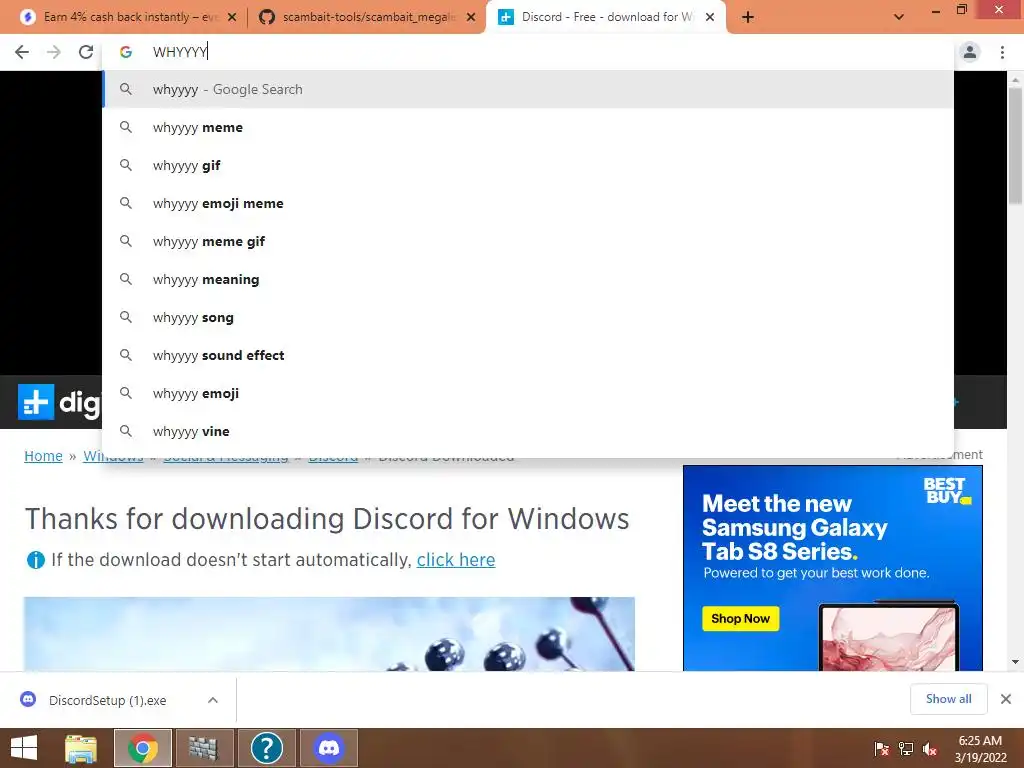Image resolution: width=1024 pixels, height=768 pixels.
Task: Select the whyyyy meme gif suggestion
Action: [528, 241]
